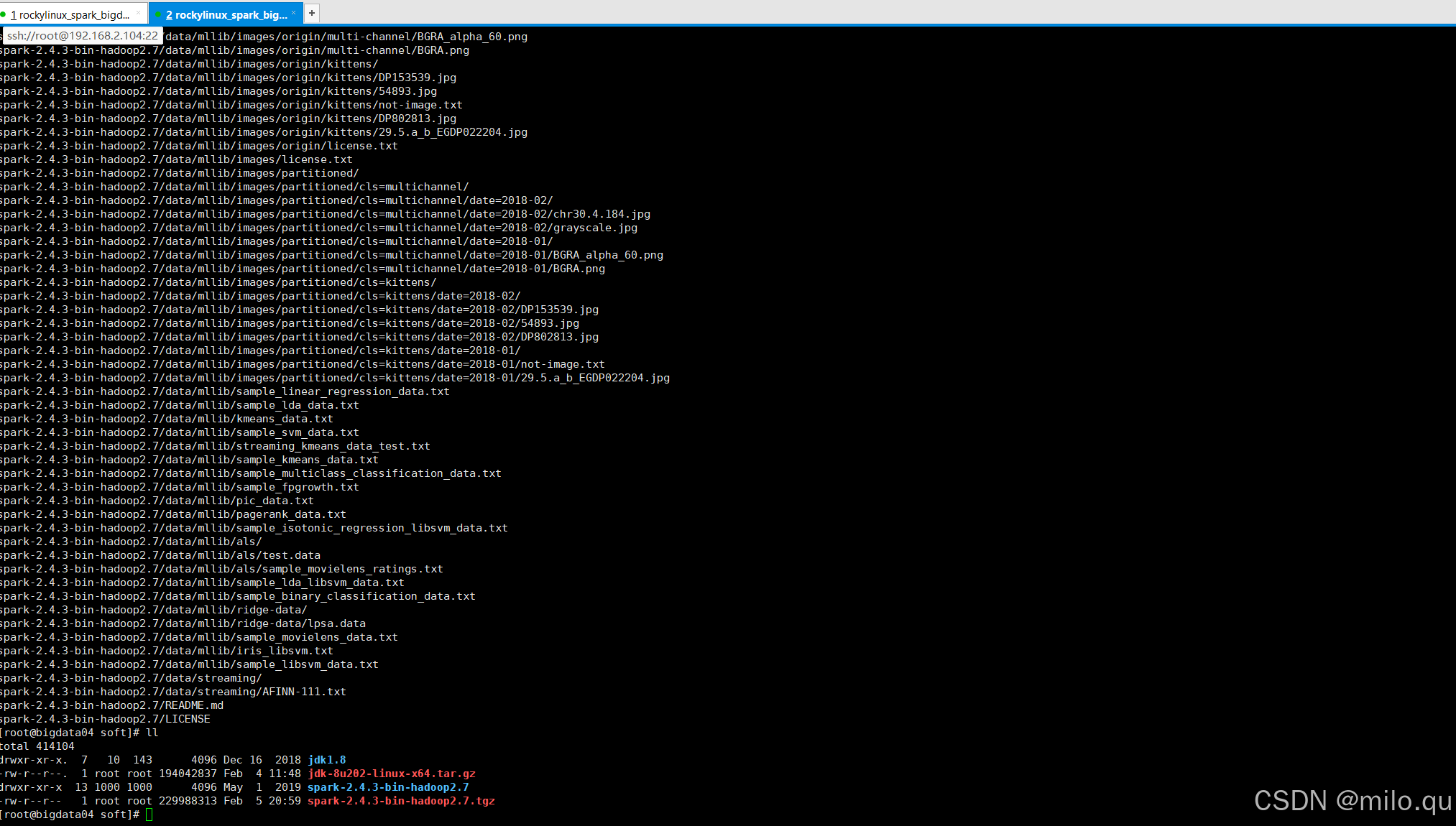
Task: Click the grayscale.jpg path line
Action: (318, 228)
